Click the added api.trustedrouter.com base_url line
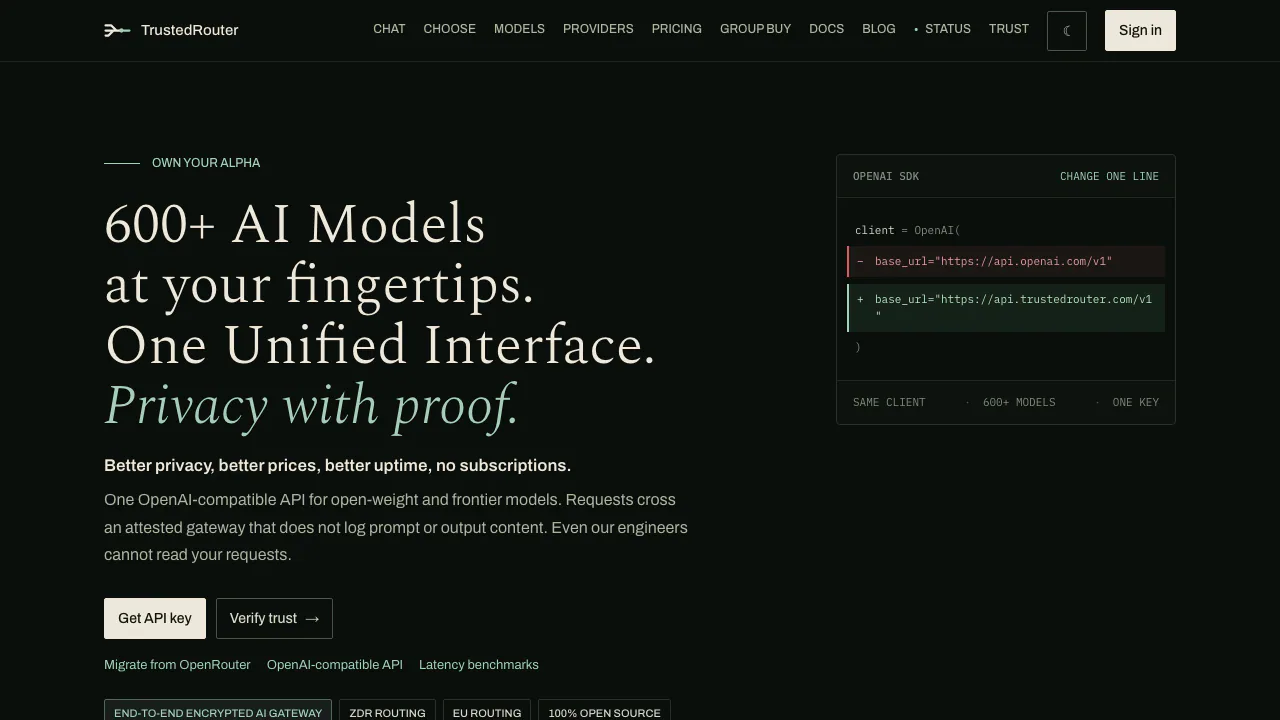 (1006, 307)
